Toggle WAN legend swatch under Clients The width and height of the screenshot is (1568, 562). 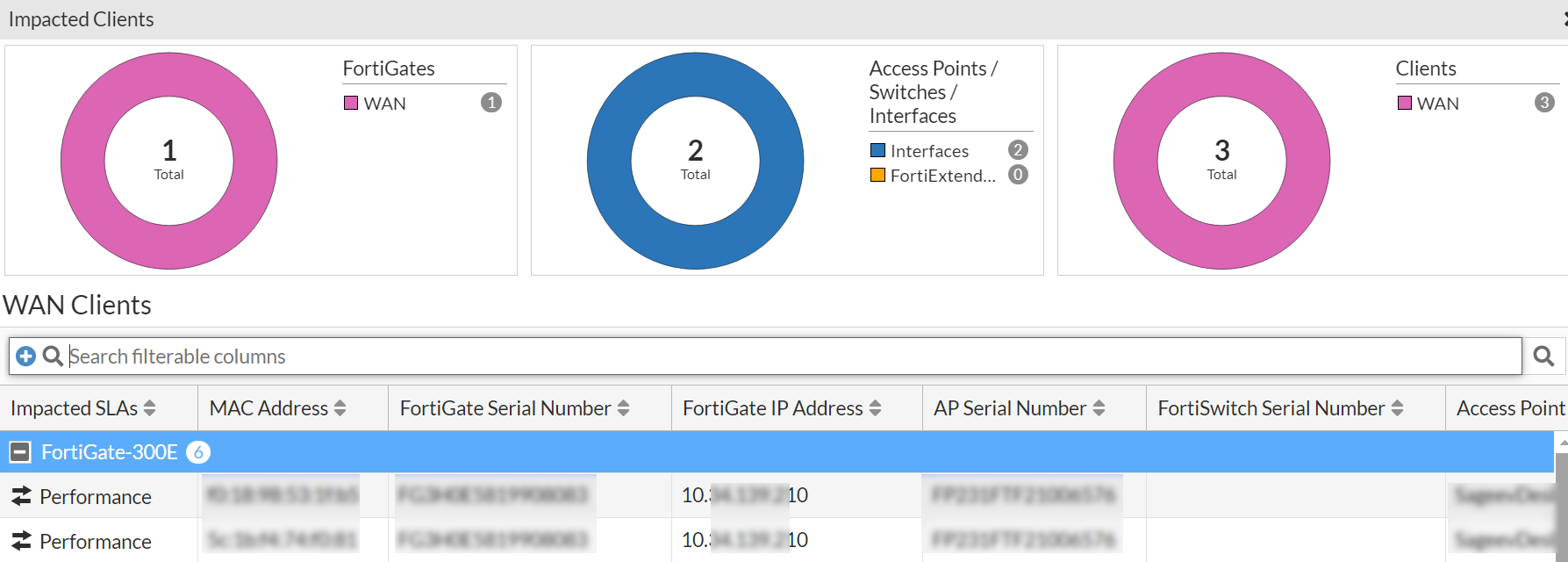(1404, 103)
